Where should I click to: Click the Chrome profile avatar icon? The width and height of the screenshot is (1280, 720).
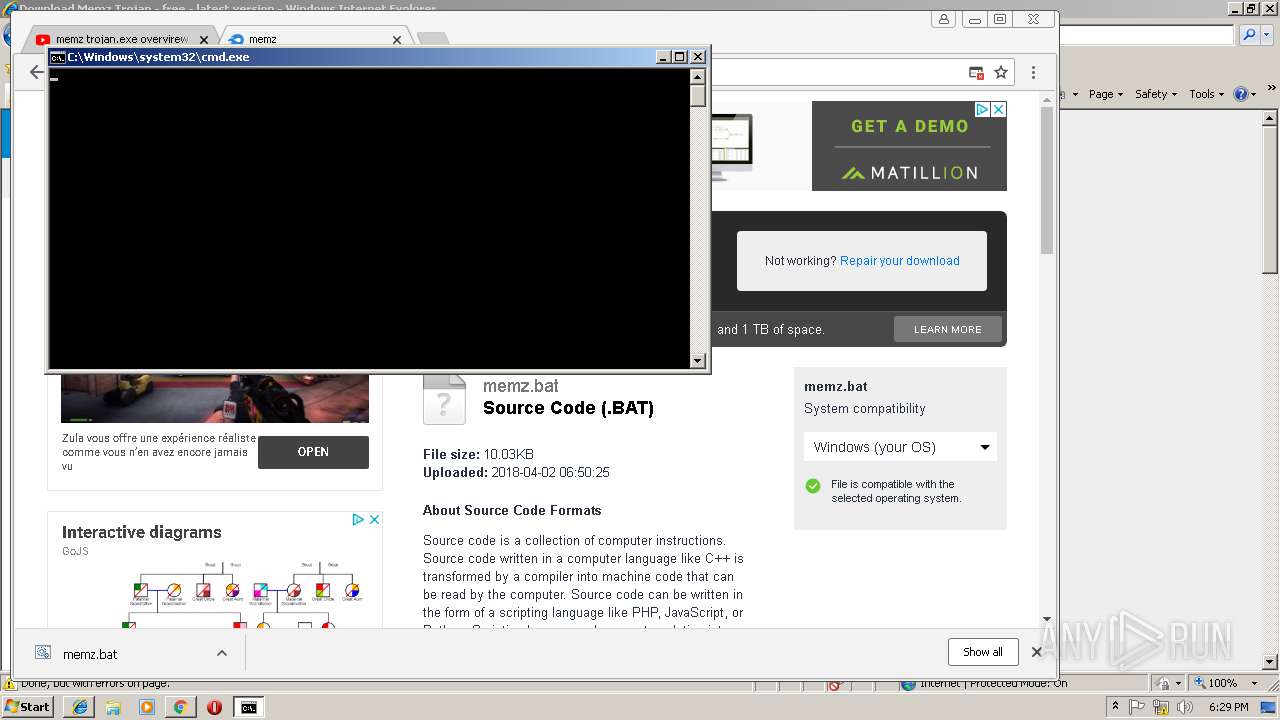[943, 19]
